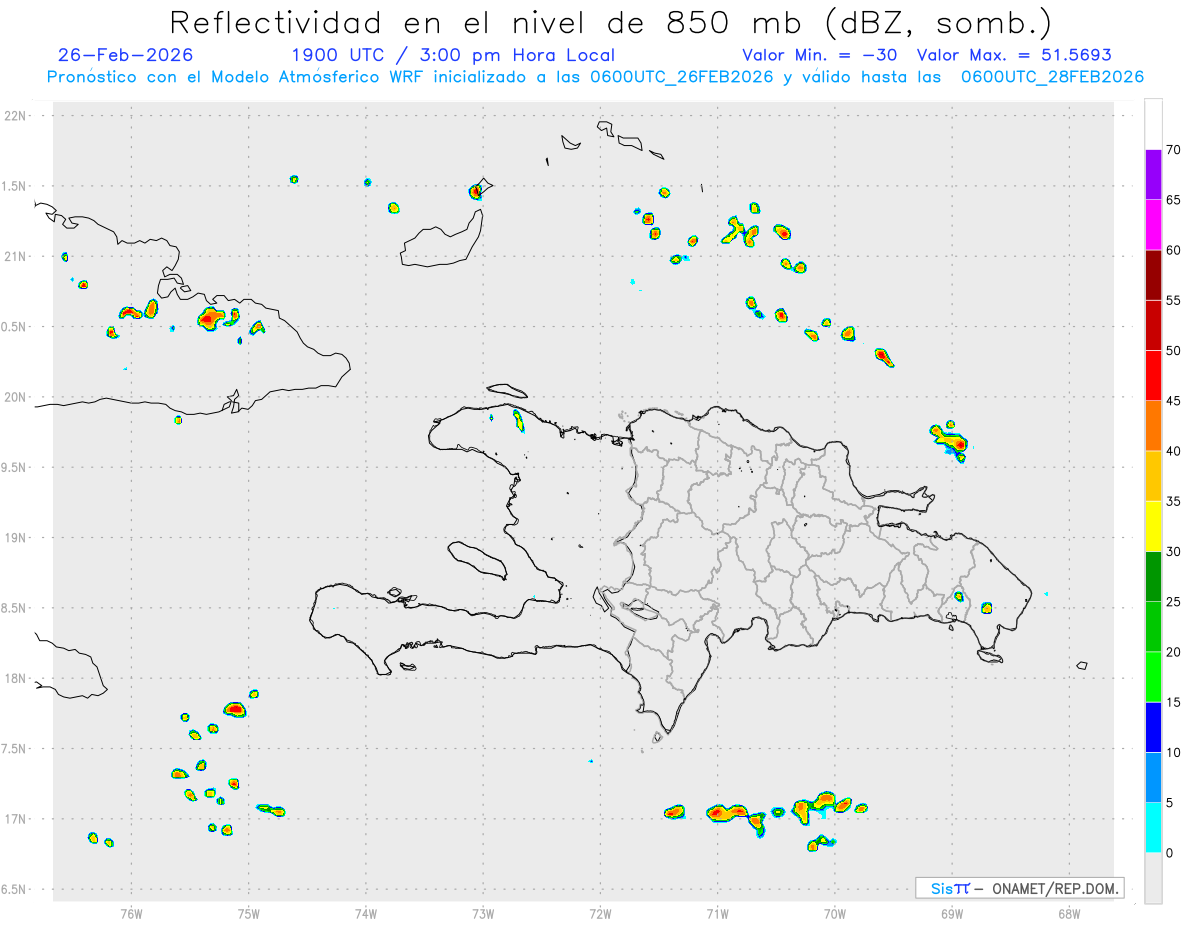Click the colorbar label '70'
The image size is (1200, 927).
1173,150
